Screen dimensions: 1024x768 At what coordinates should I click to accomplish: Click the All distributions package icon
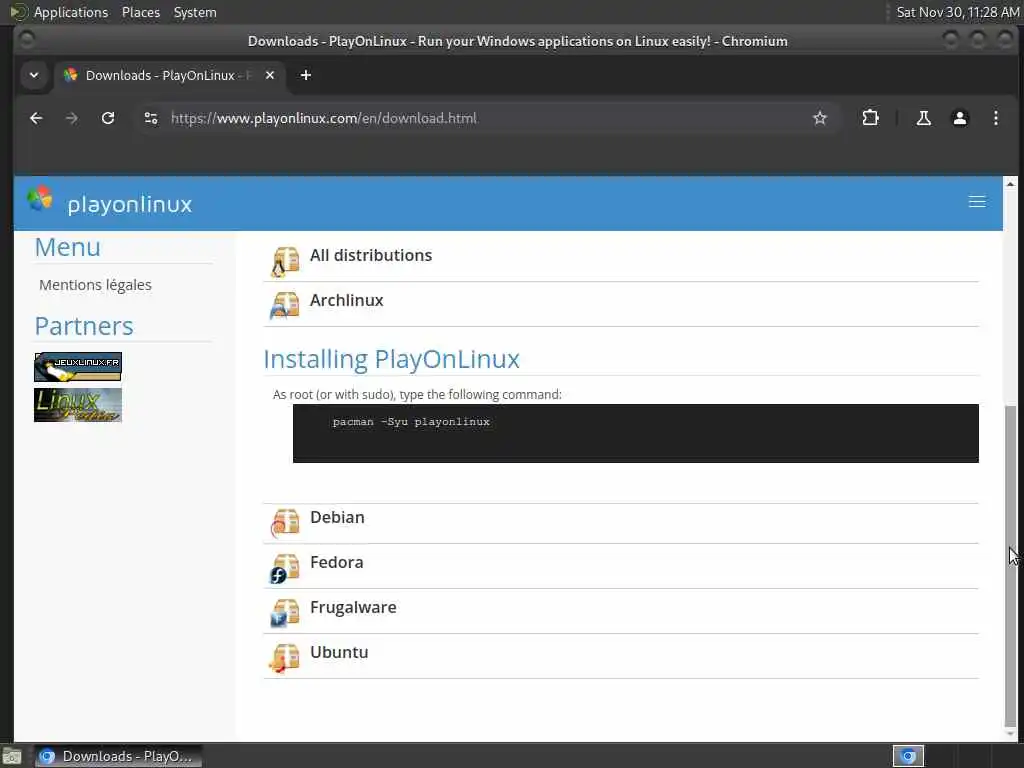pos(285,262)
